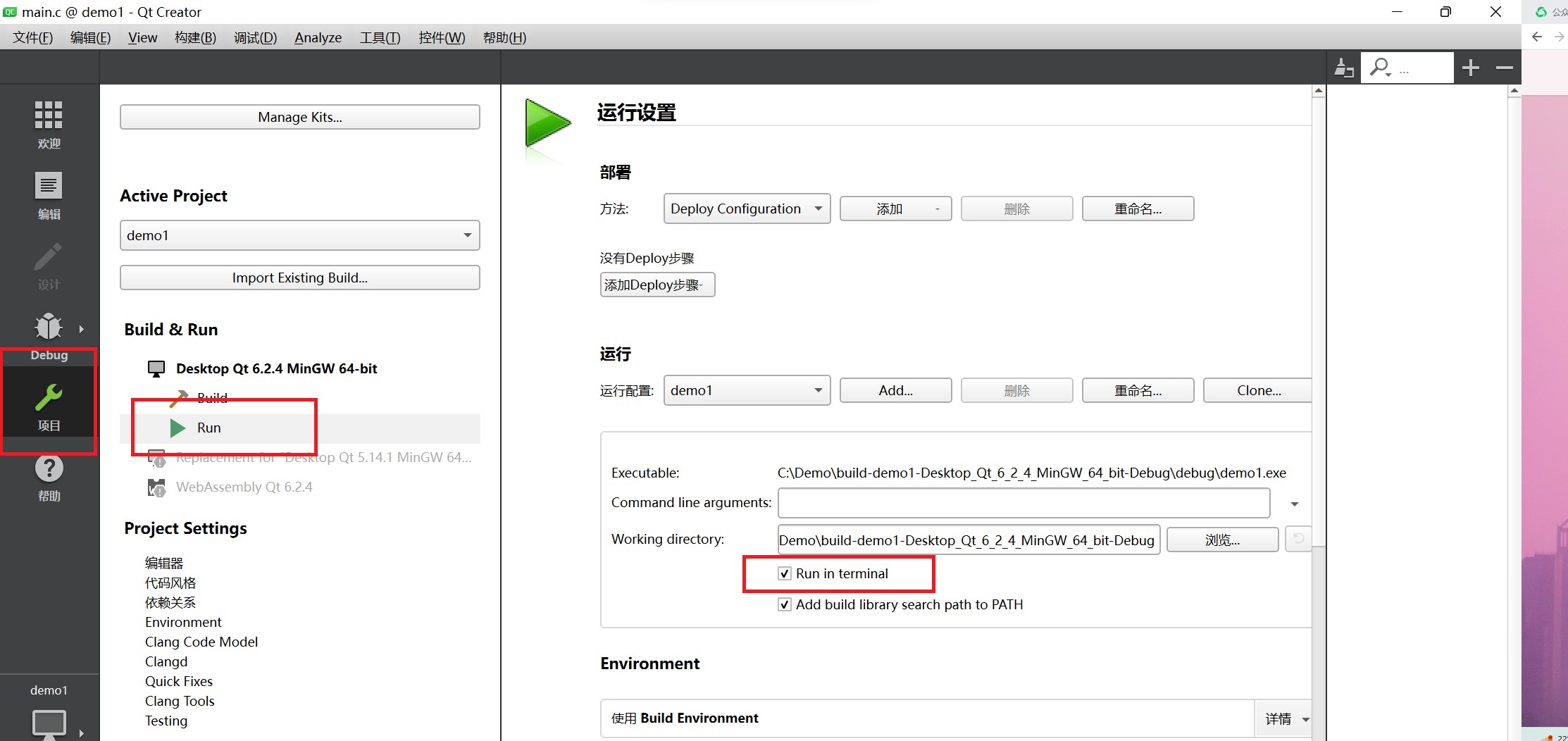Select 依赖关系 in Project Settings
Viewport: 1568px width, 741px height.
click(x=170, y=602)
